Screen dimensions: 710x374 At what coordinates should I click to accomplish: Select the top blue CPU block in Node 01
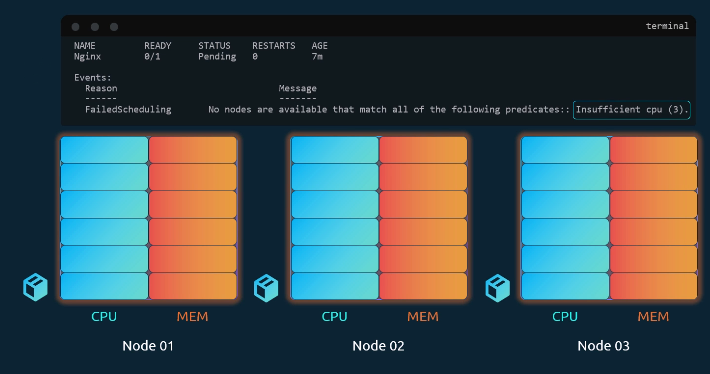coord(105,150)
